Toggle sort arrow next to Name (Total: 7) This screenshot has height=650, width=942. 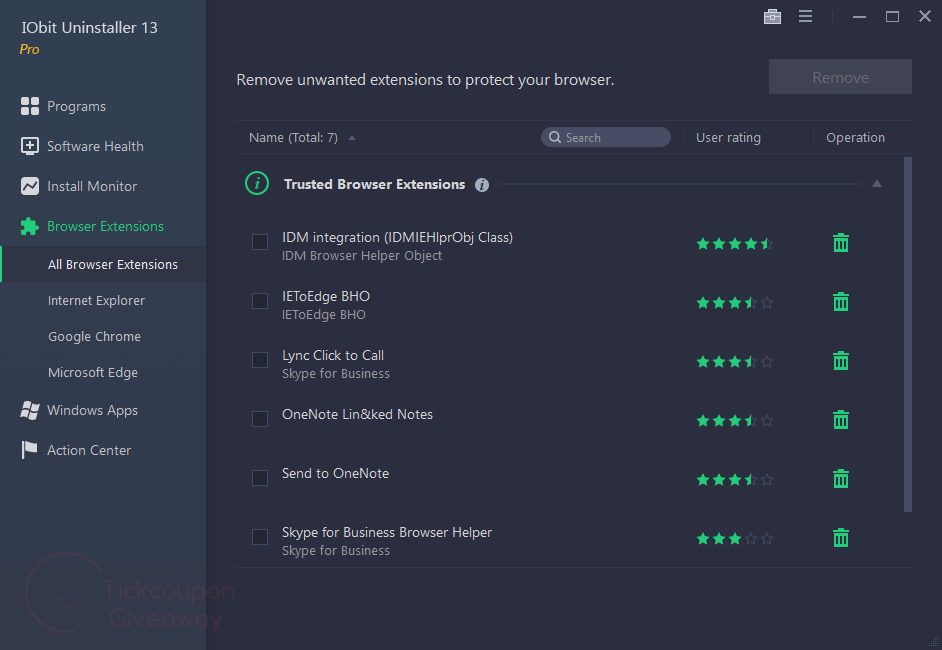[352, 138]
